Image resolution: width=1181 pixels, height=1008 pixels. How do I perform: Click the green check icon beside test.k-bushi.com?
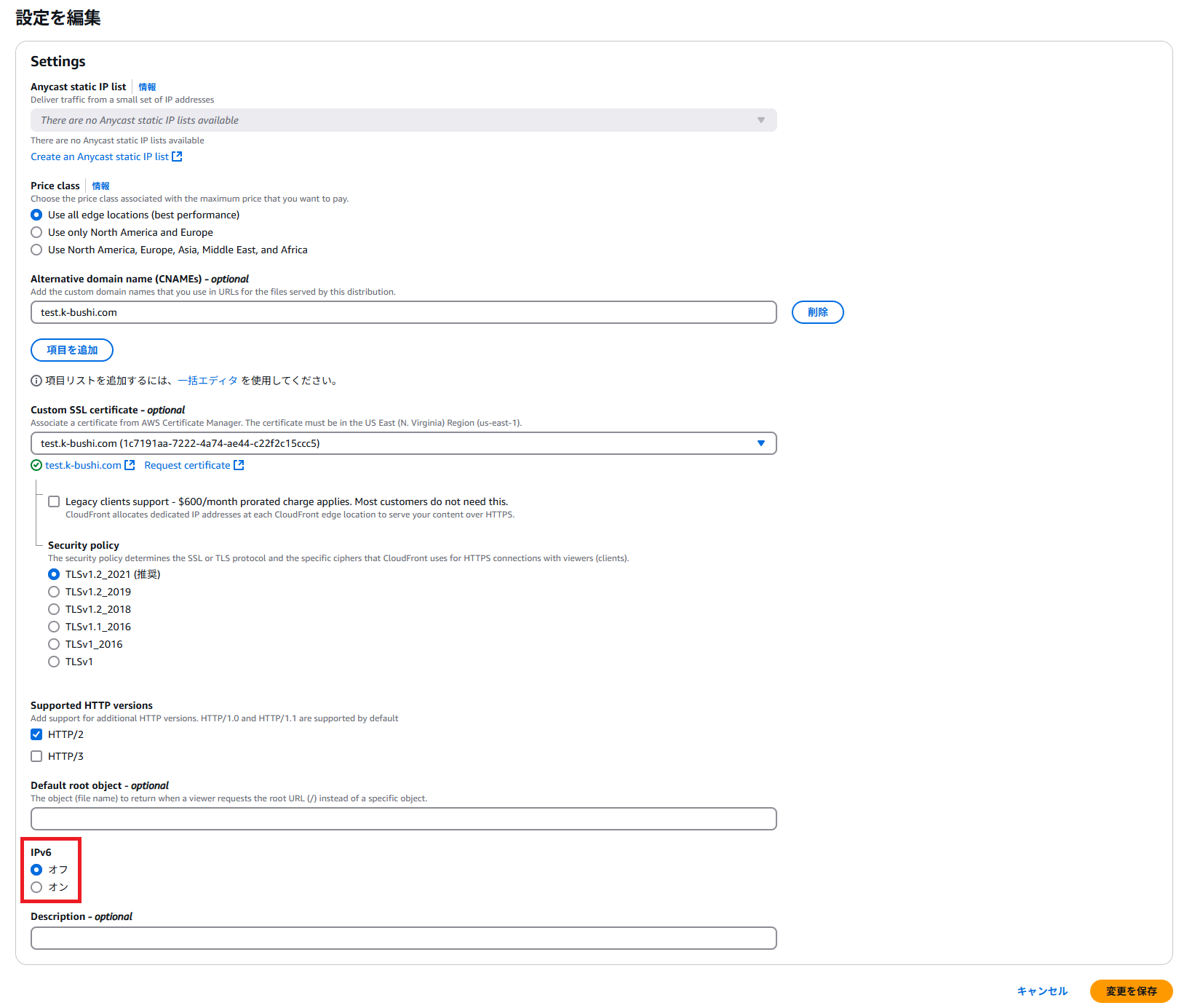[36, 465]
